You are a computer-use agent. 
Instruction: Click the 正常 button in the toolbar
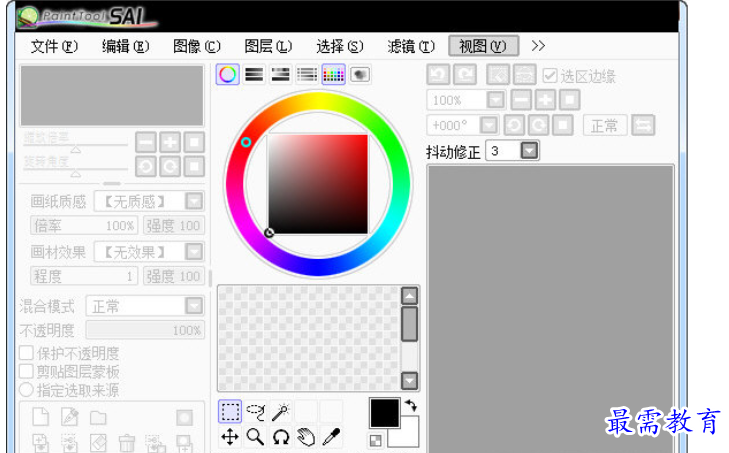tap(605, 125)
